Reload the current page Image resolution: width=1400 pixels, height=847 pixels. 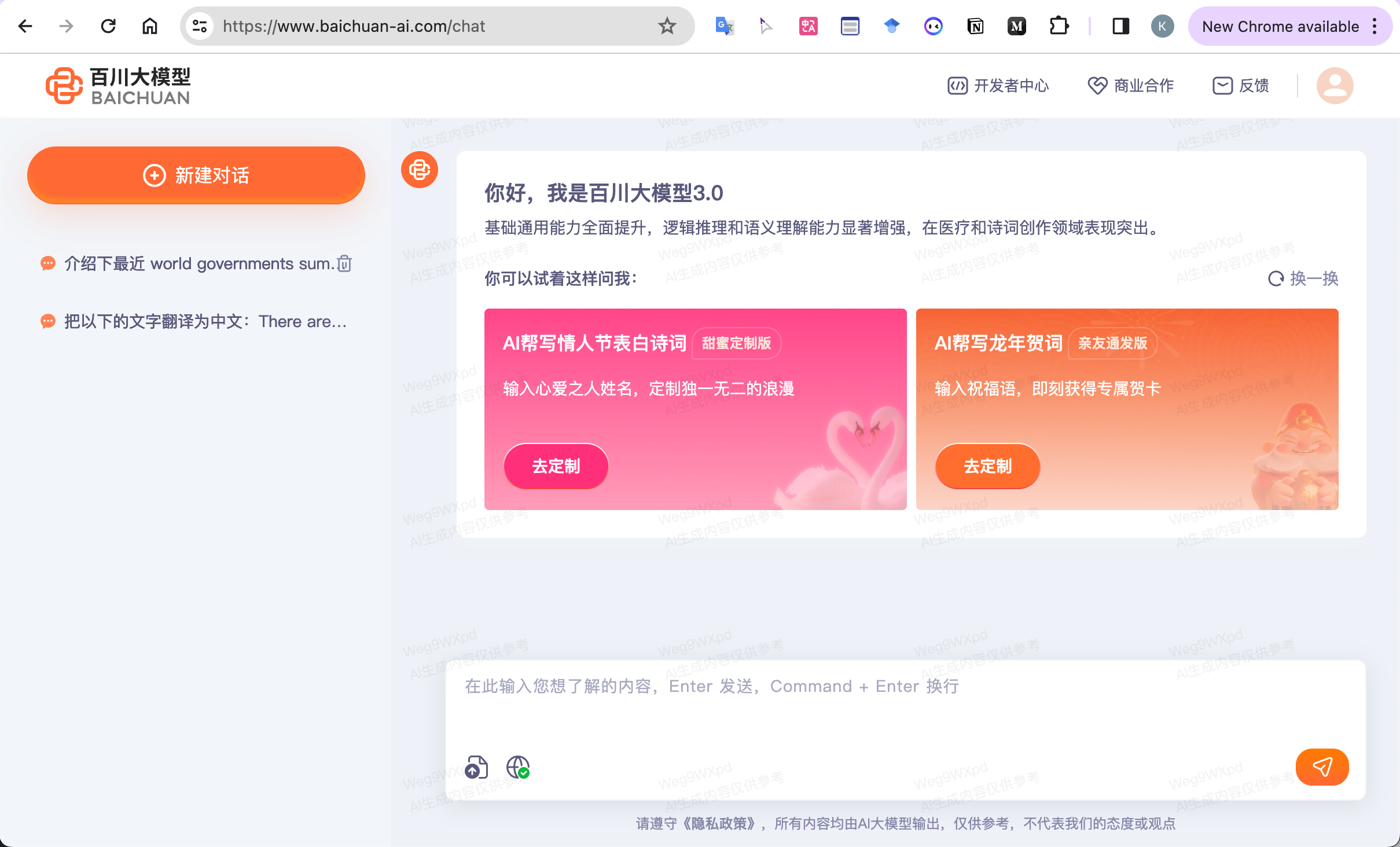[108, 26]
